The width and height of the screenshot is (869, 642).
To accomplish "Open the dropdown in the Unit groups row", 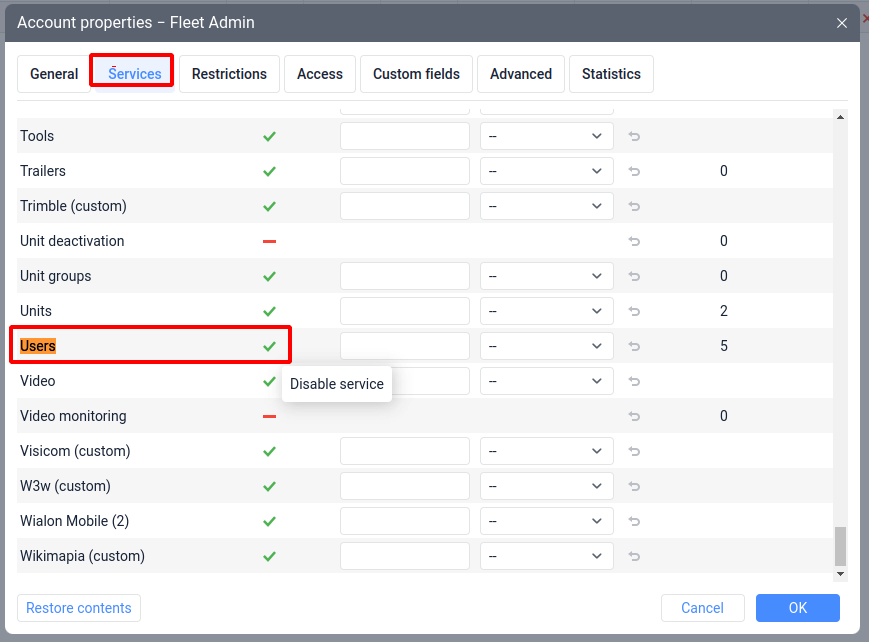I will [546, 276].
